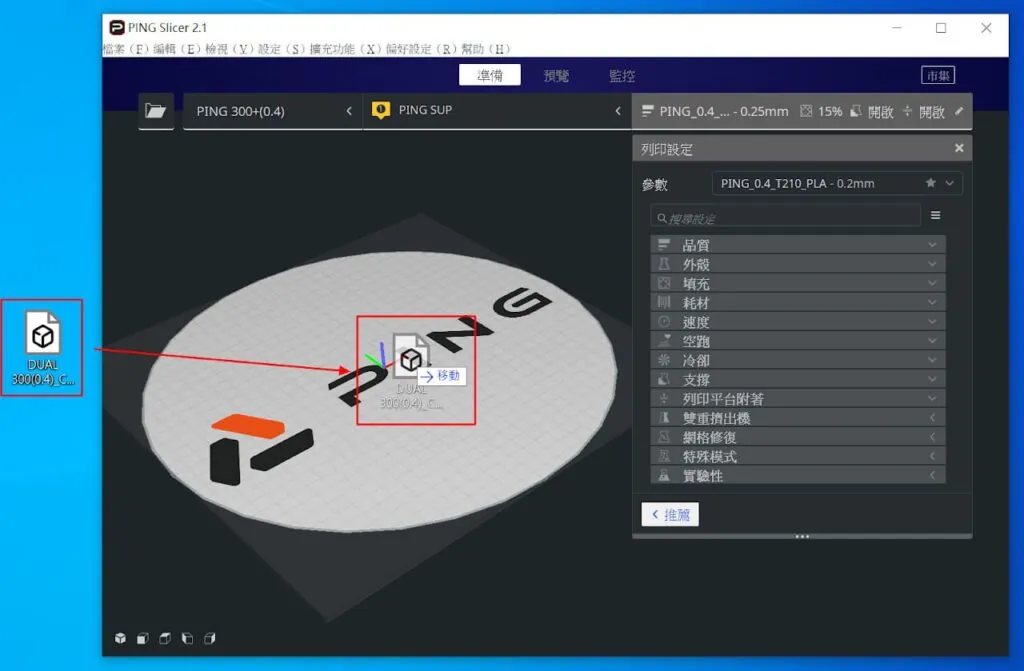Close the 列印設定 panel
The height and width of the screenshot is (671, 1024).
(x=959, y=148)
